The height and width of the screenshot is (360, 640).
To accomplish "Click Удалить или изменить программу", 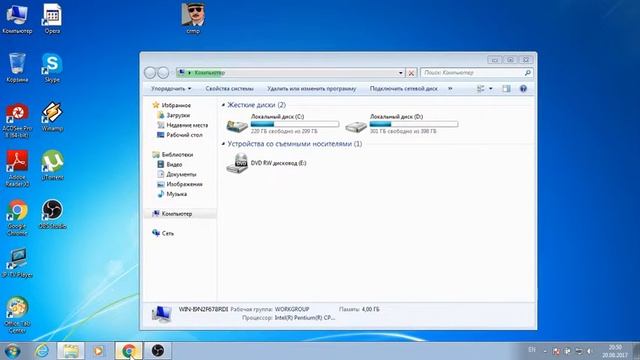I will pyautogui.click(x=311, y=89).
